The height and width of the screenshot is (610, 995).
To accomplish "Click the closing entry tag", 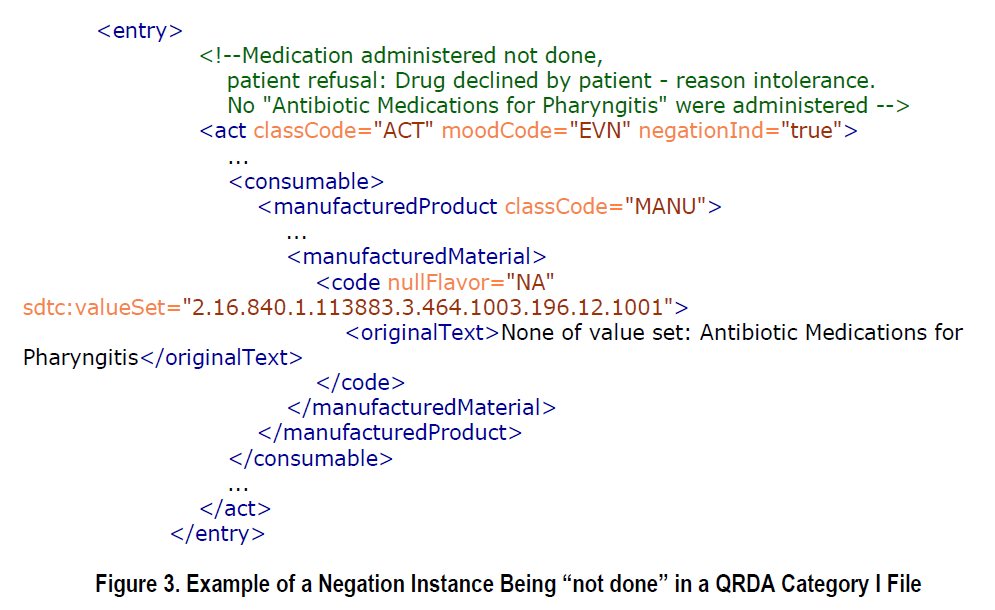I will tap(217, 534).
